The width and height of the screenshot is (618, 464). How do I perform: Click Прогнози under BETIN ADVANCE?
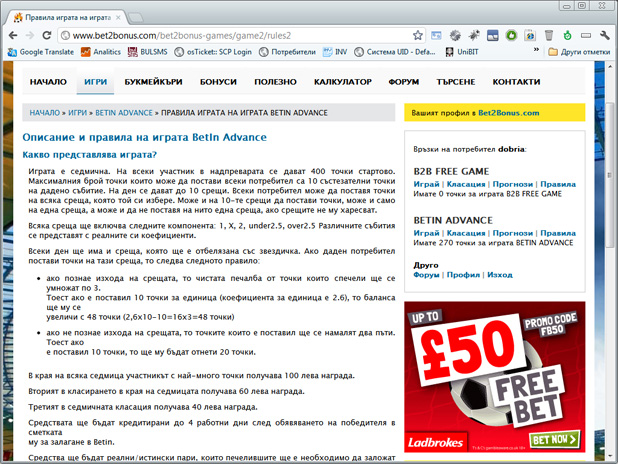tap(512, 233)
